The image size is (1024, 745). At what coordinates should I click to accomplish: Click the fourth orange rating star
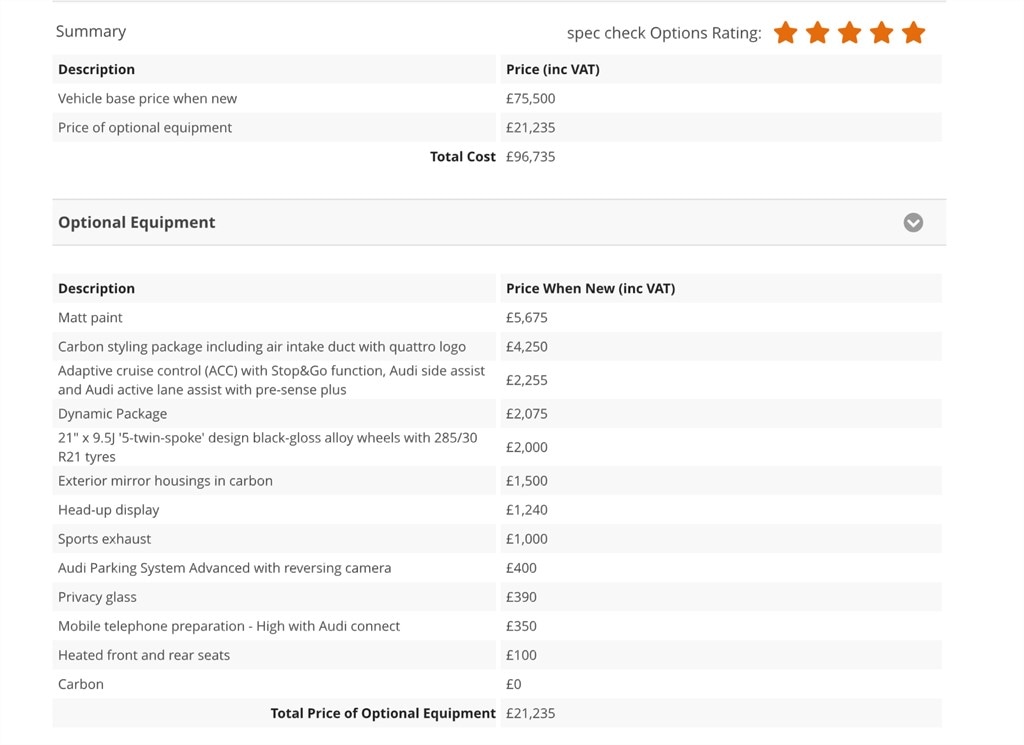[x=881, y=32]
